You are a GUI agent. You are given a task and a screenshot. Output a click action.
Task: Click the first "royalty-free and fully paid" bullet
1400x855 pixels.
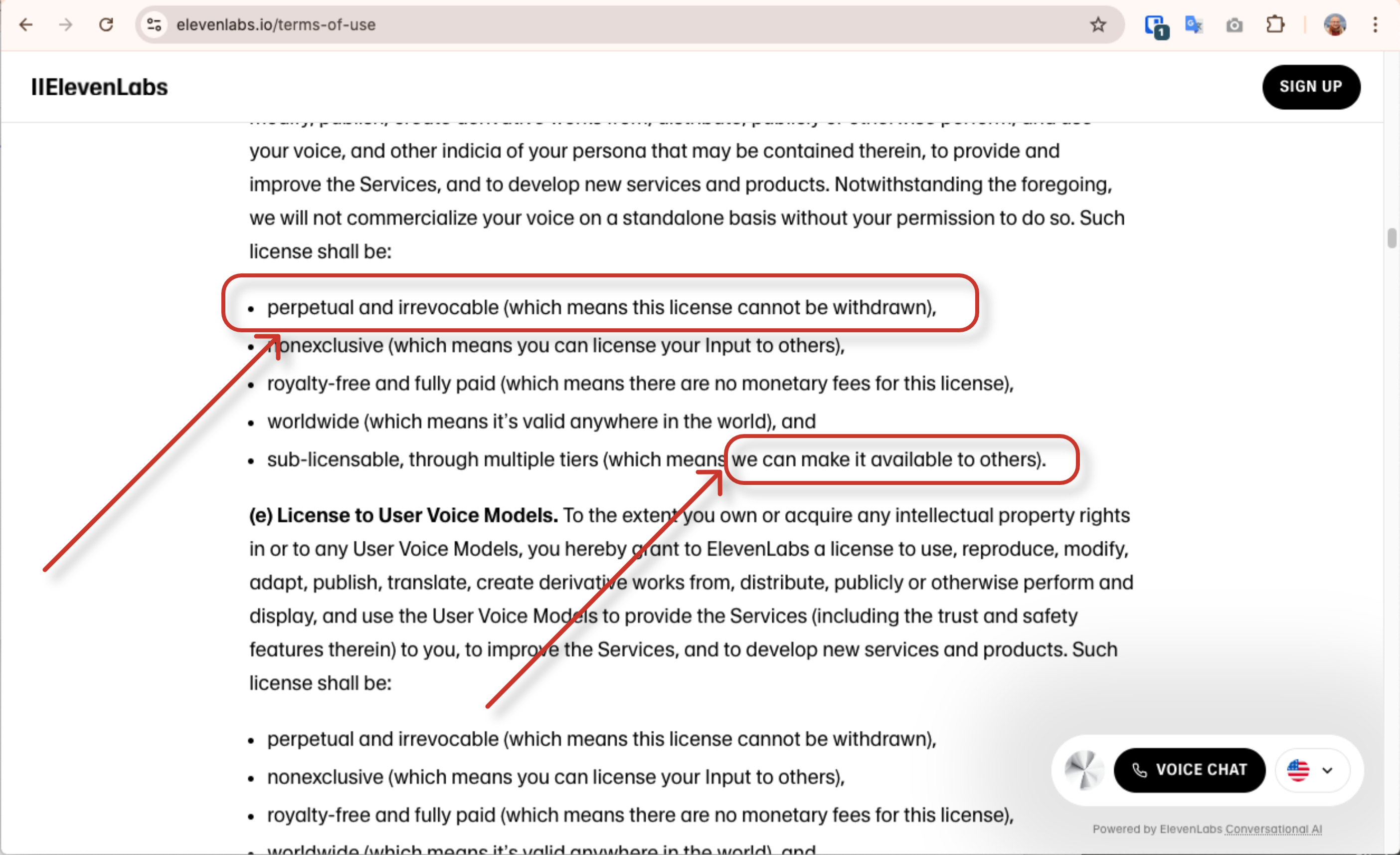(640, 383)
